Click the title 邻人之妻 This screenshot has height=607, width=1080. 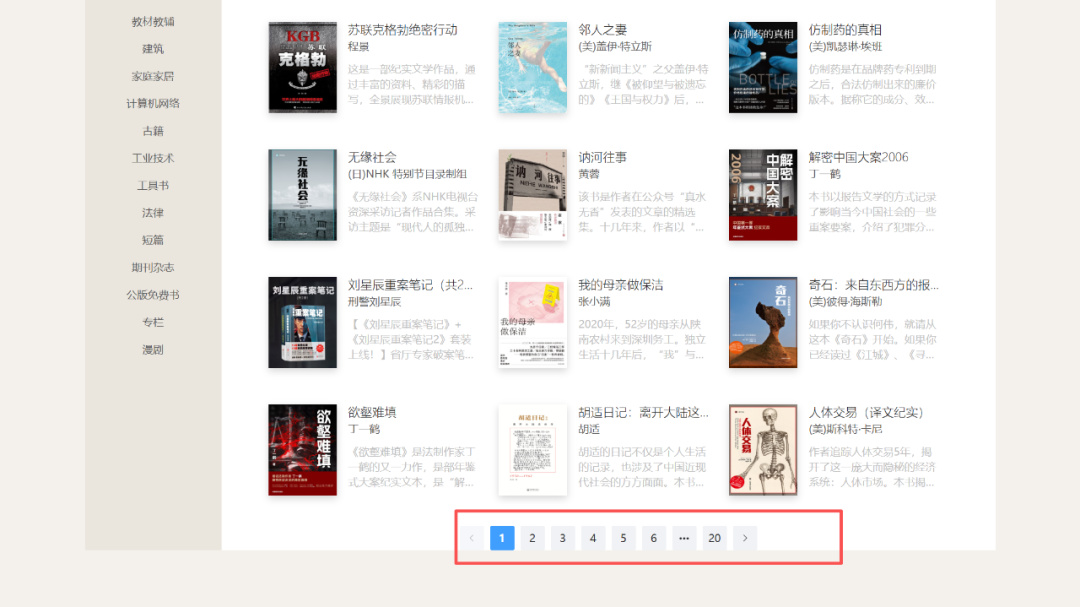[603, 30]
